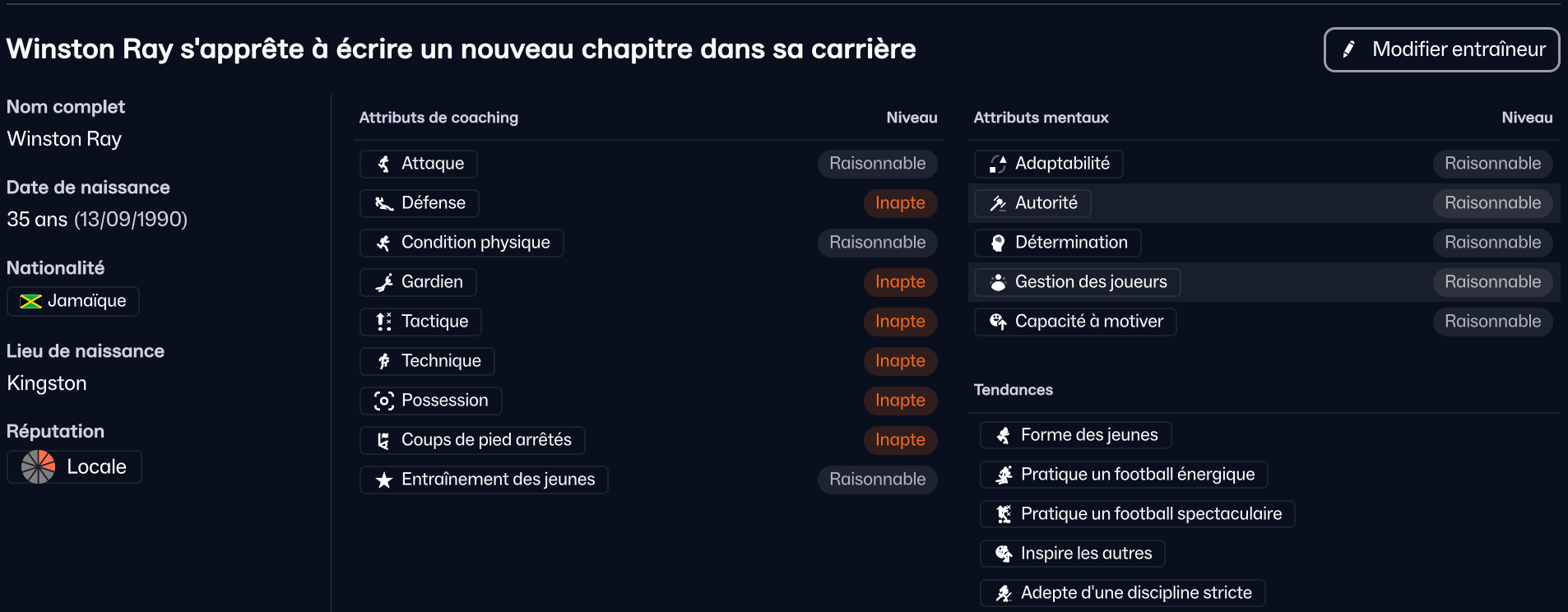Screen dimensions: 1568x612
Task: Click the Adaptabilité attribute icon
Action: 998,164
